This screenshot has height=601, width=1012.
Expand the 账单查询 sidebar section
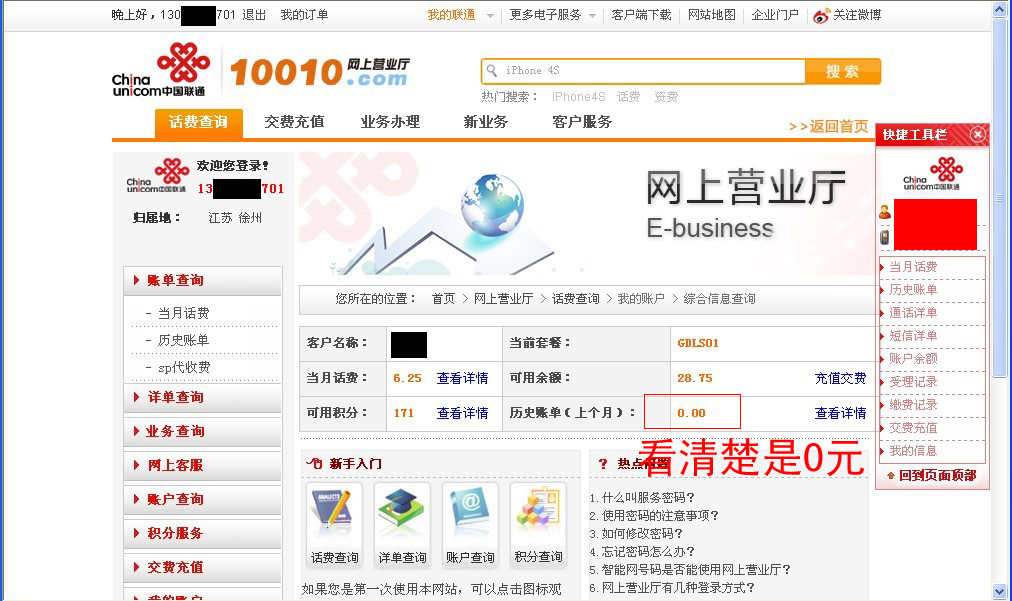point(203,280)
